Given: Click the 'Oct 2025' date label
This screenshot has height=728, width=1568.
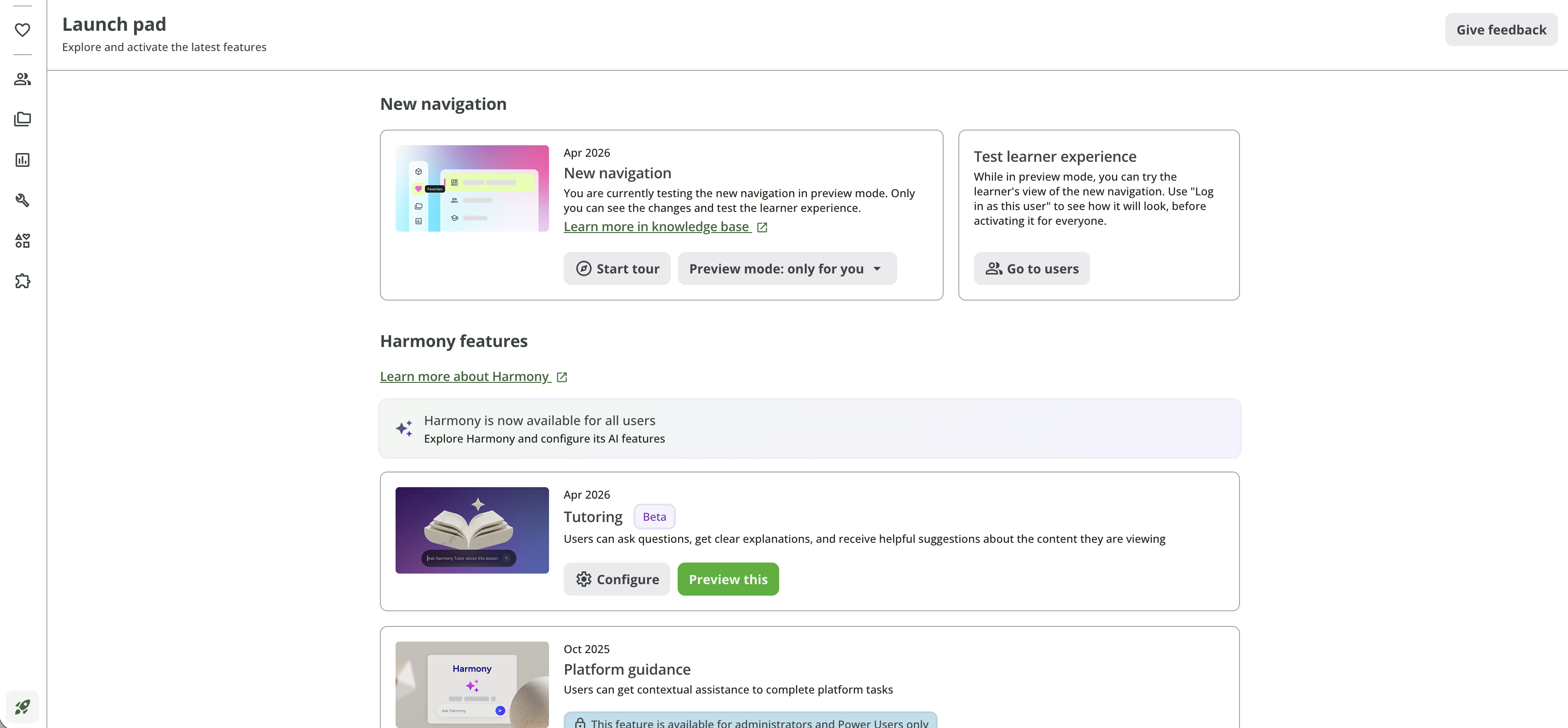Looking at the screenshot, I should pyautogui.click(x=586, y=649).
